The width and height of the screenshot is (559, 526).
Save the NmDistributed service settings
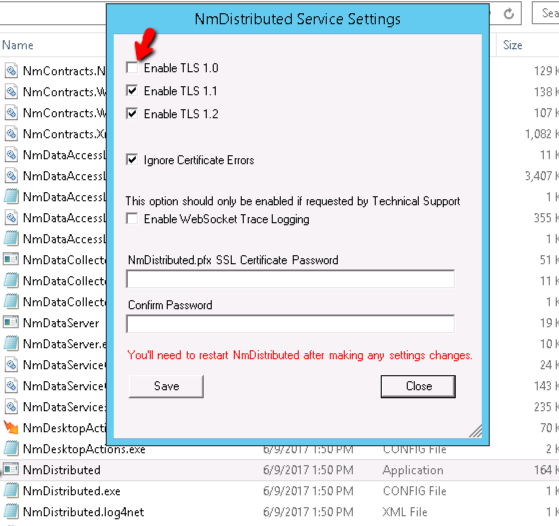coord(166,386)
